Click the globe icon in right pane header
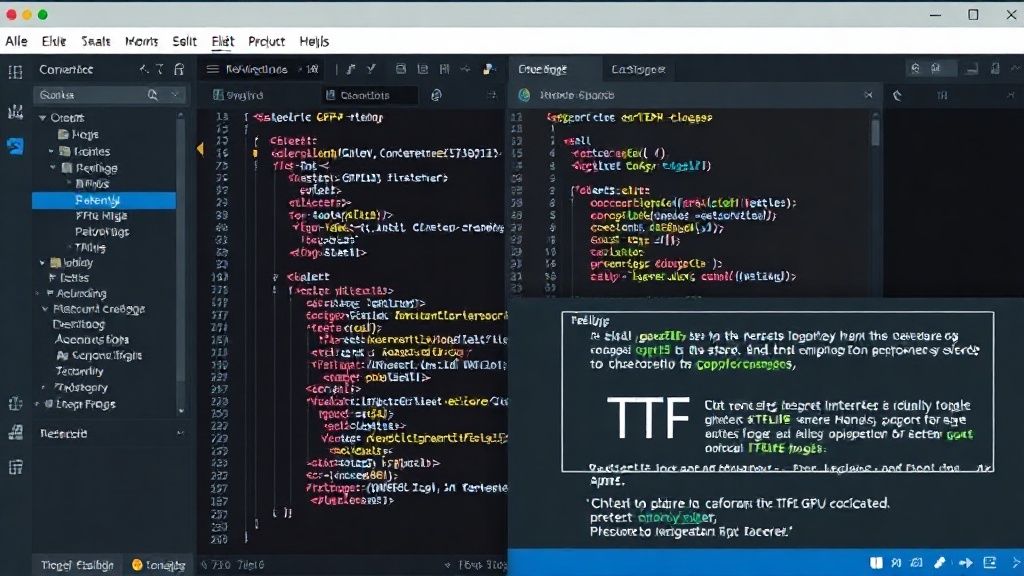This screenshot has height=576, width=1024. tap(524, 95)
